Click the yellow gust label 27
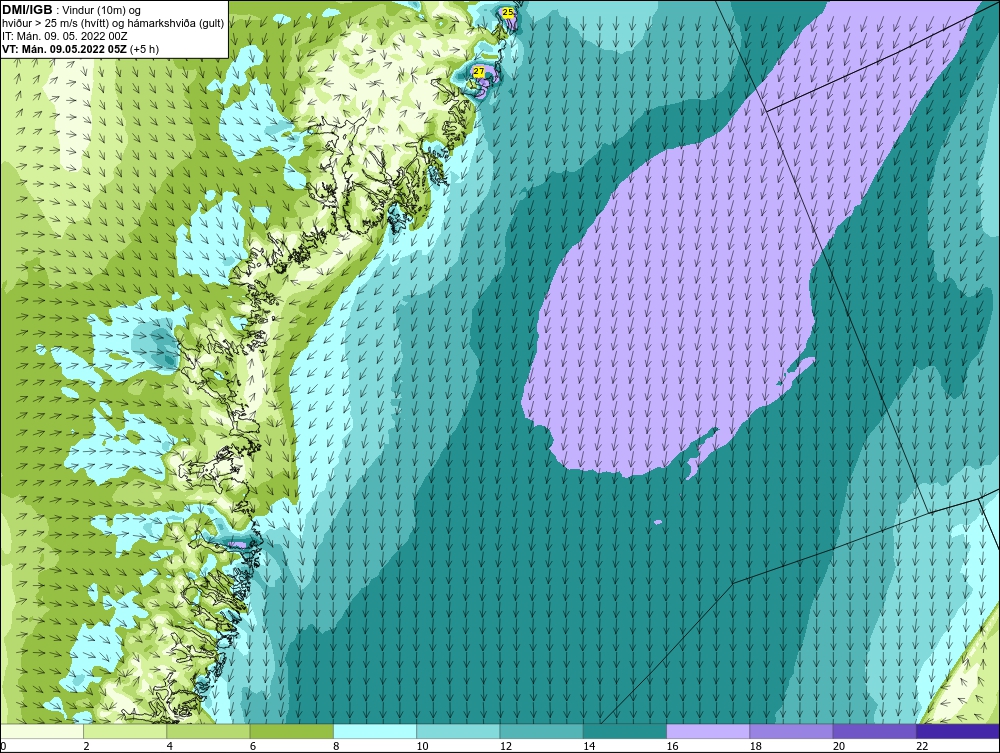The image size is (1000, 753). click(479, 71)
